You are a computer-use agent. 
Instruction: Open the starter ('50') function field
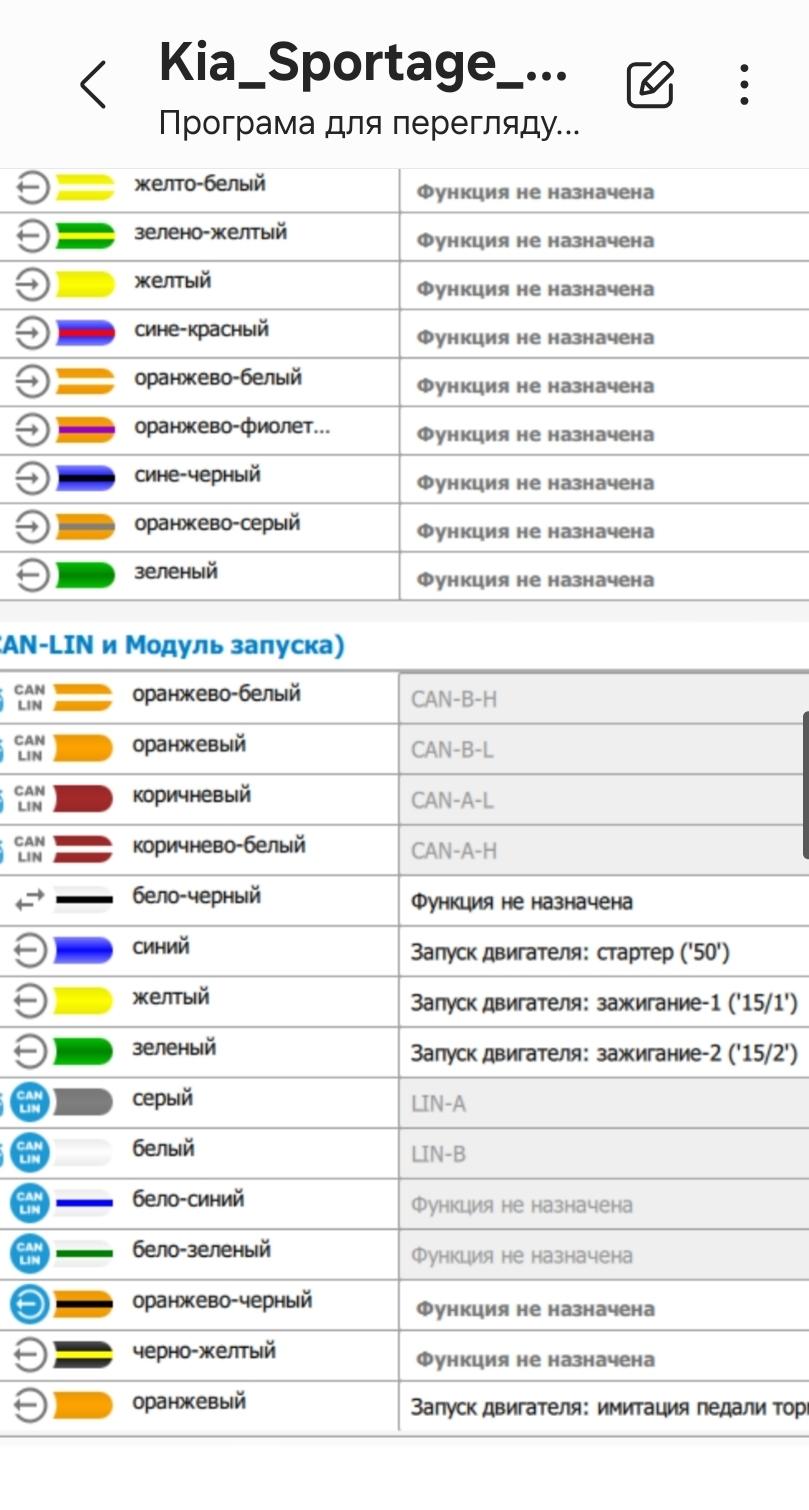(604, 951)
